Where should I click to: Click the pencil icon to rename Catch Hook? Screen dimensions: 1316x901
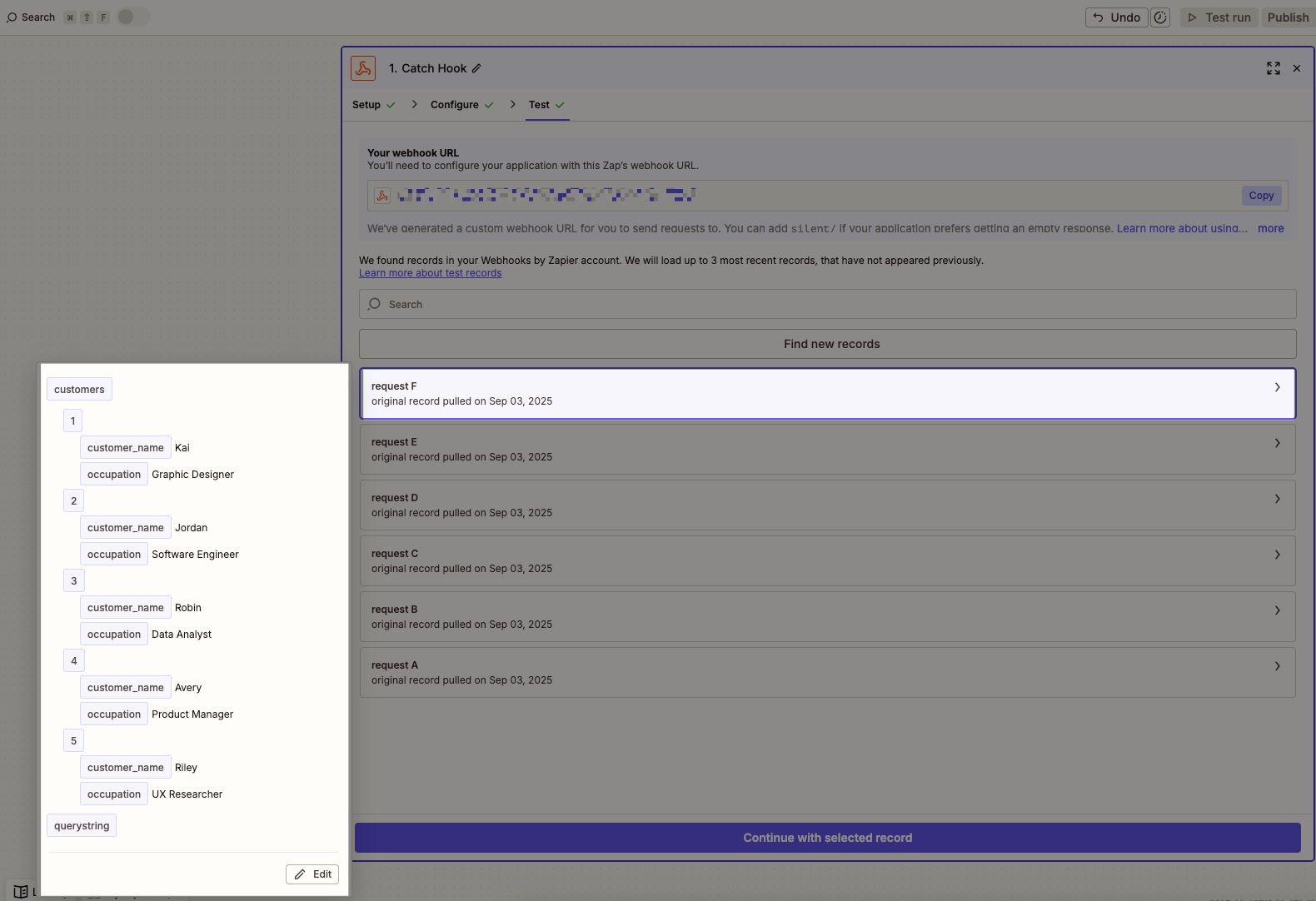[476, 68]
